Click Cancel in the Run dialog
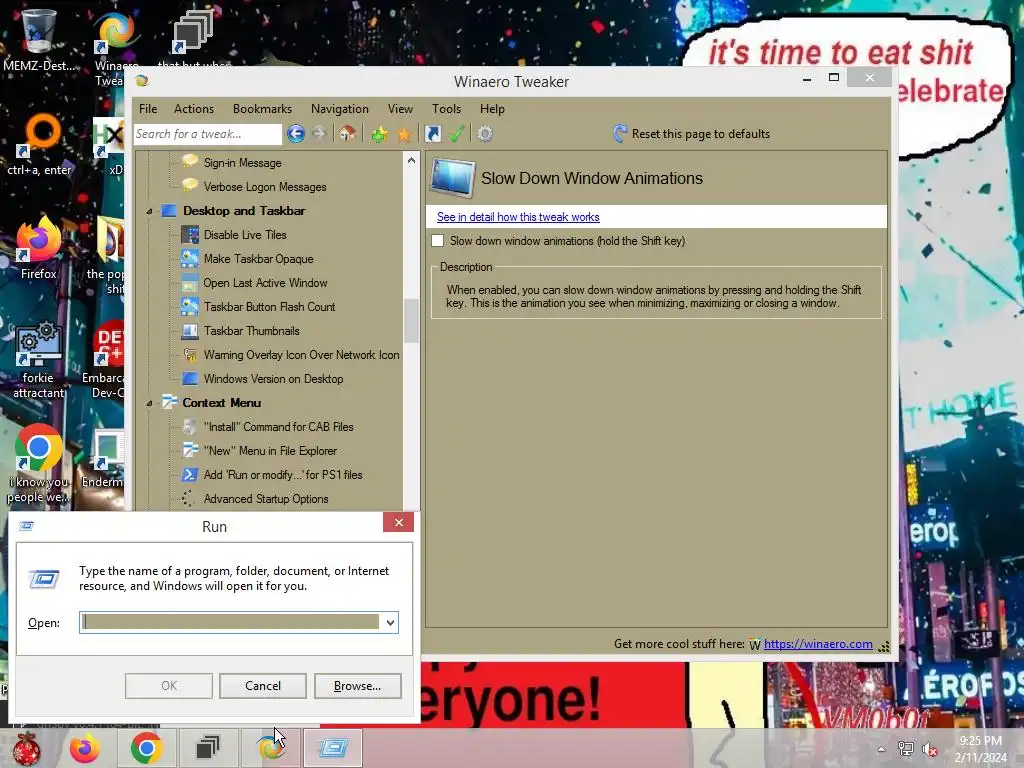Image resolution: width=1024 pixels, height=768 pixels. click(x=263, y=686)
